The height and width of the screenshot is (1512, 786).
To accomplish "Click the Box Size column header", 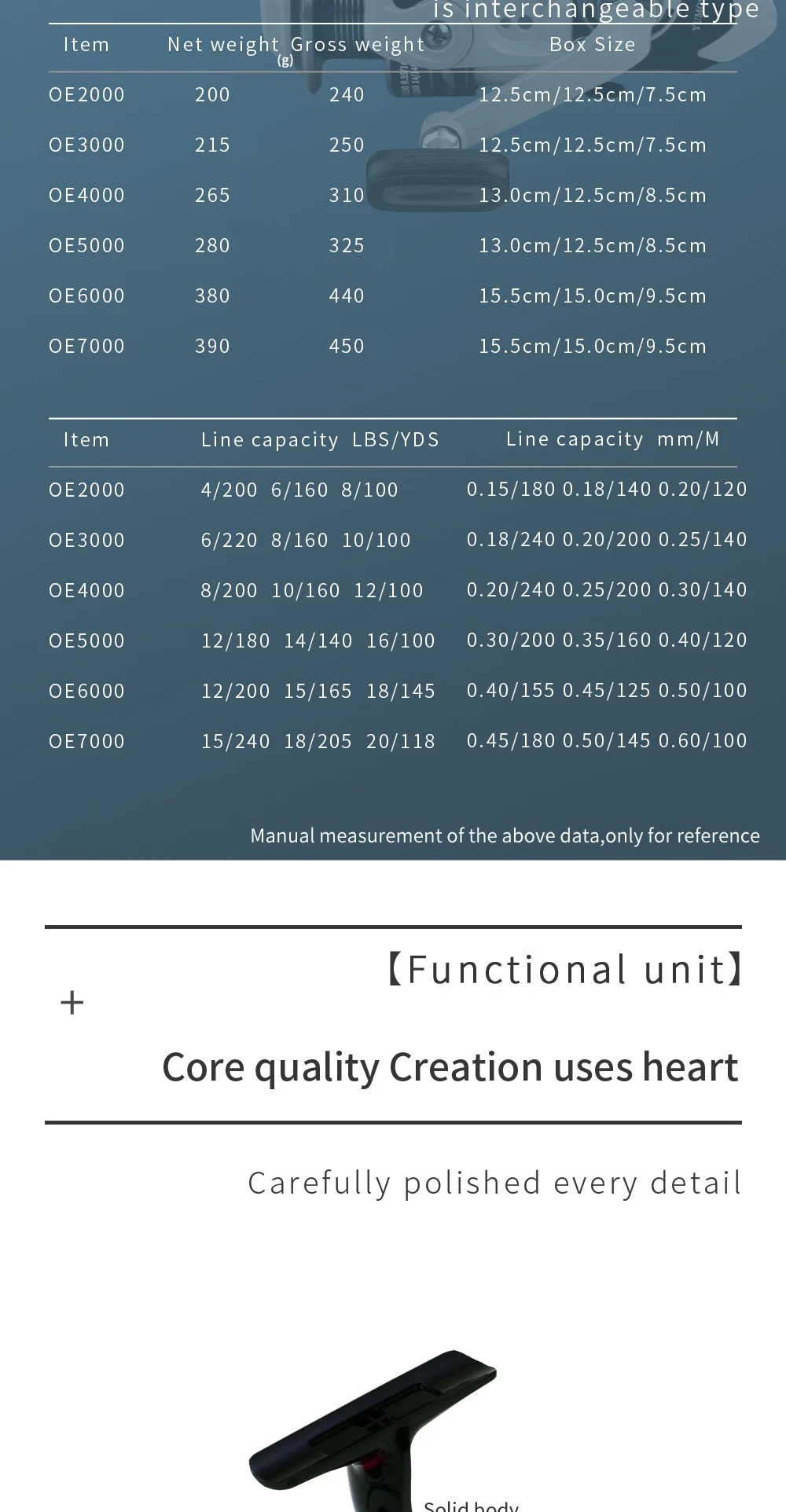I will click(x=592, y=45).
